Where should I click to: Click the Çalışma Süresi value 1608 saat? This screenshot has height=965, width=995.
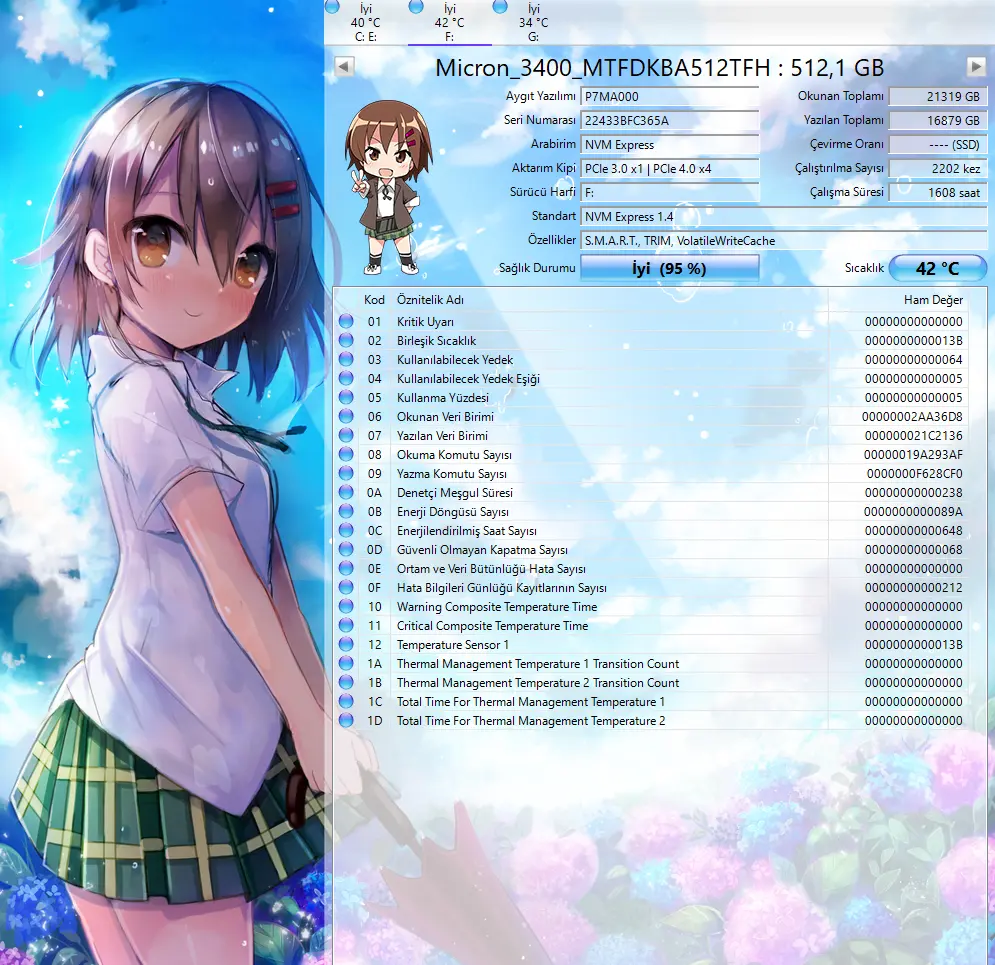(937, 192)
